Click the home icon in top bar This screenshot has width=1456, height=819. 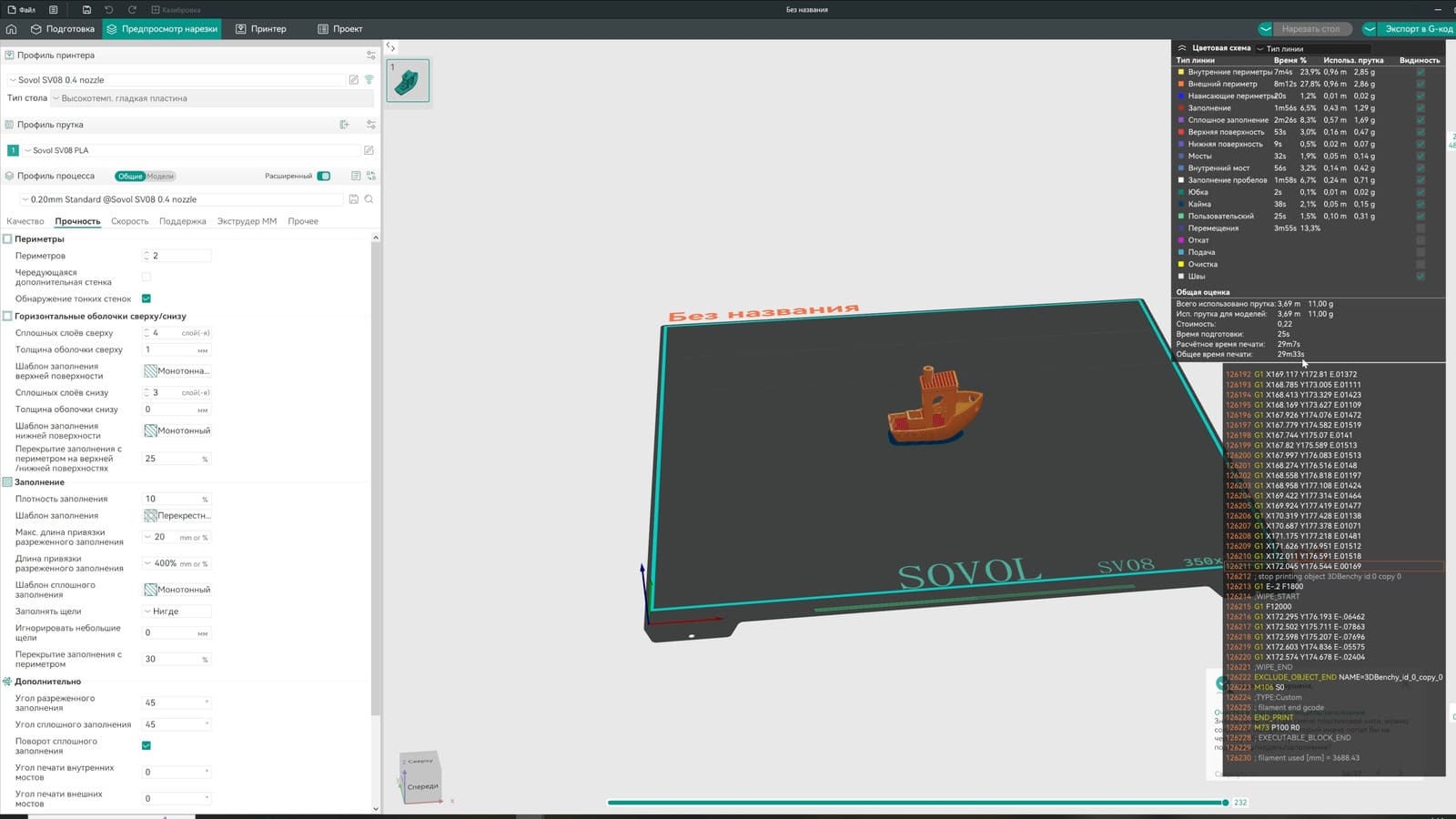12,29
